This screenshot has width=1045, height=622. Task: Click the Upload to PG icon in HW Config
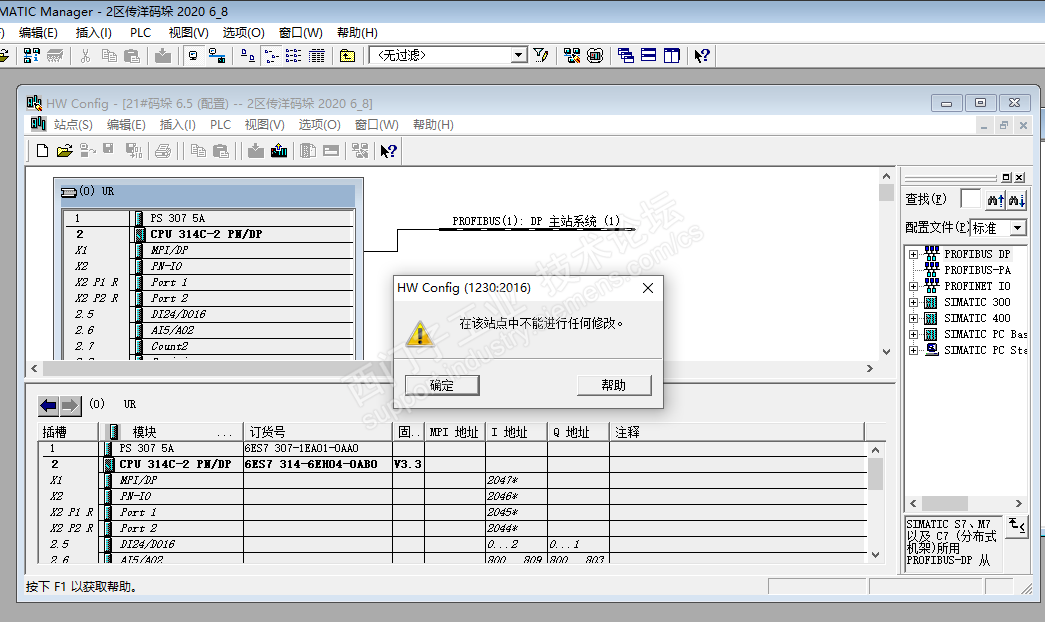click(x=279, y=151)
